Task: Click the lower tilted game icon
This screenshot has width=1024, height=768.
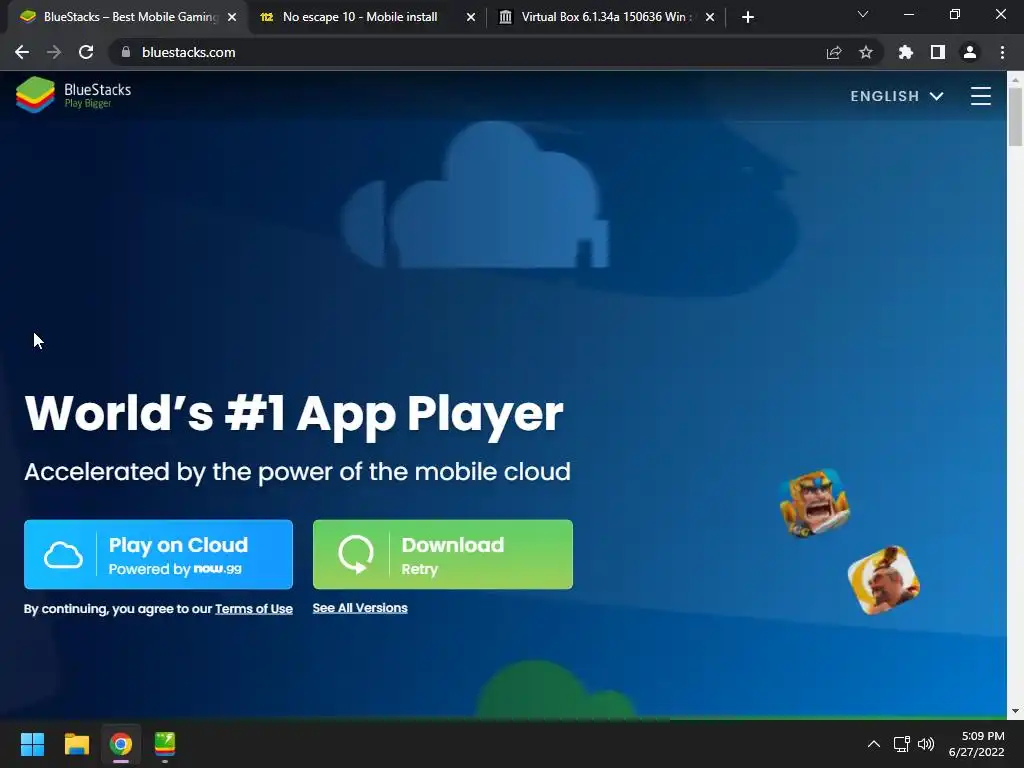Action: (884, 580)
